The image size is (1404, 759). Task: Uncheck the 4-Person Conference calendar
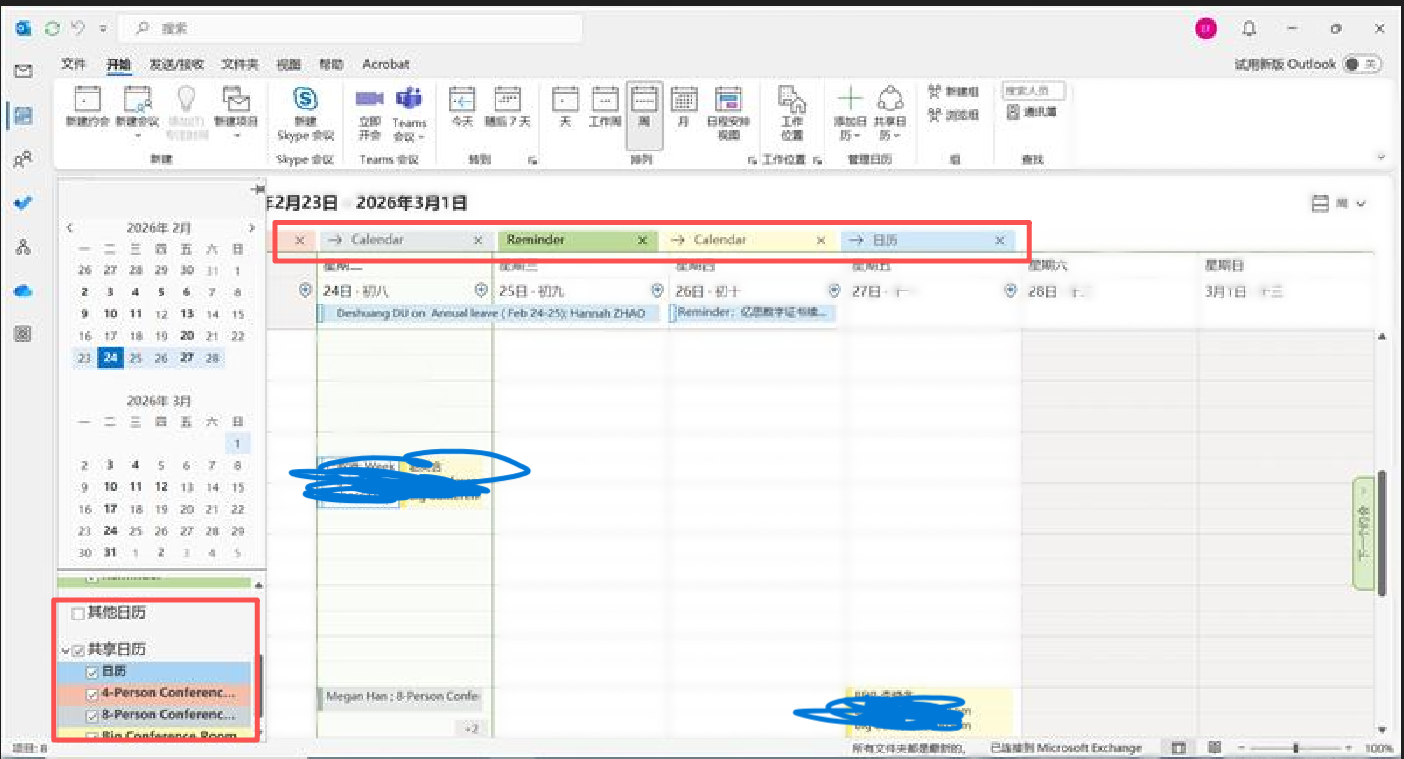click(x=92, y=694)
